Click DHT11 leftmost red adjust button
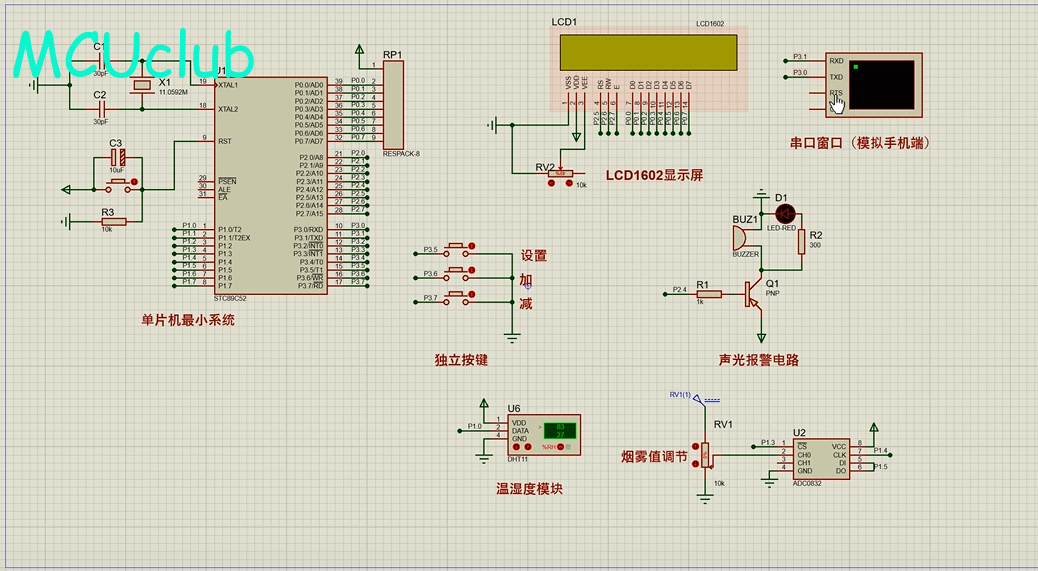The width and height of the screenshot is (1038, 571). tap(516, 447)
